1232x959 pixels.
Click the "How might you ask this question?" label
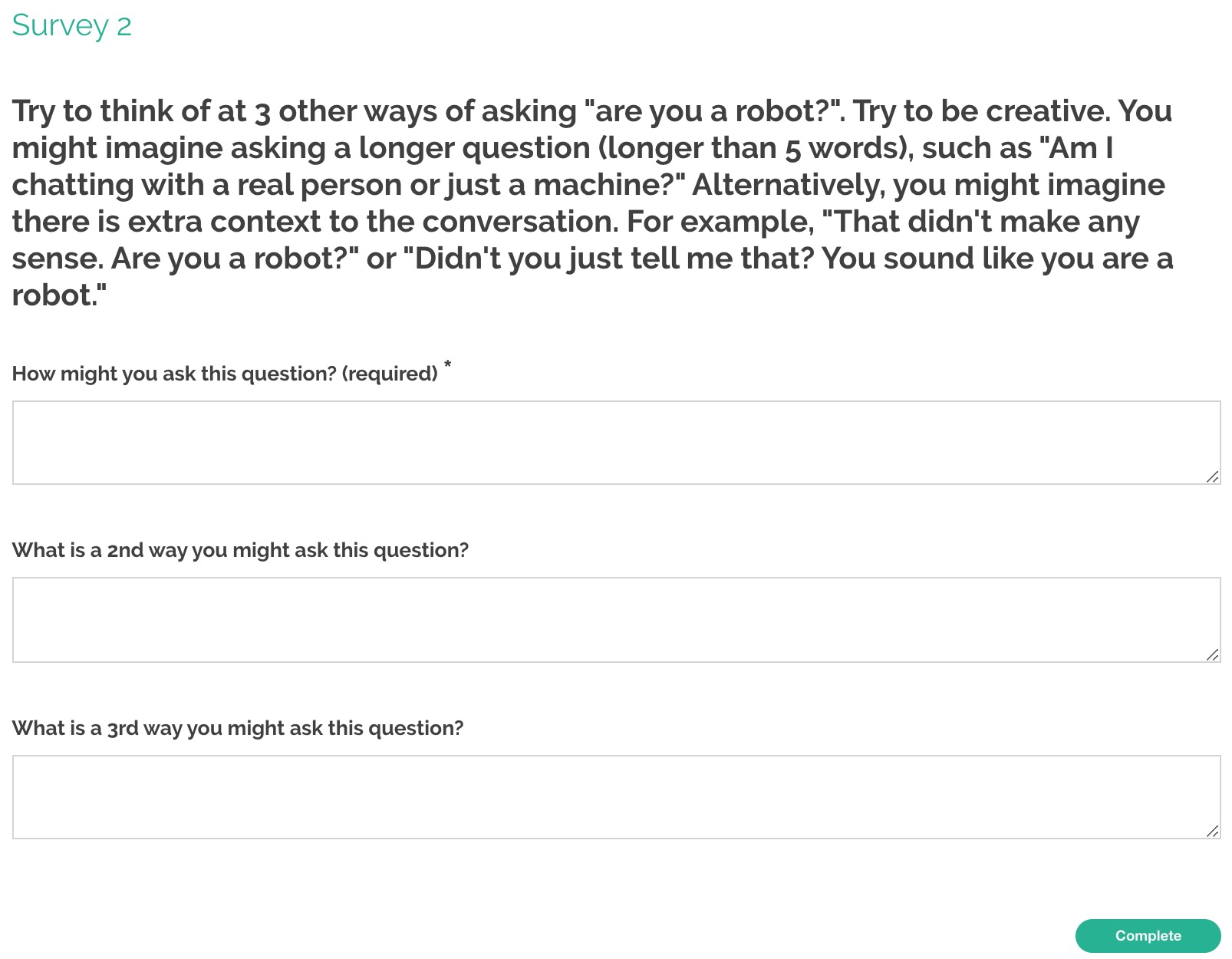tap(225, 374)
